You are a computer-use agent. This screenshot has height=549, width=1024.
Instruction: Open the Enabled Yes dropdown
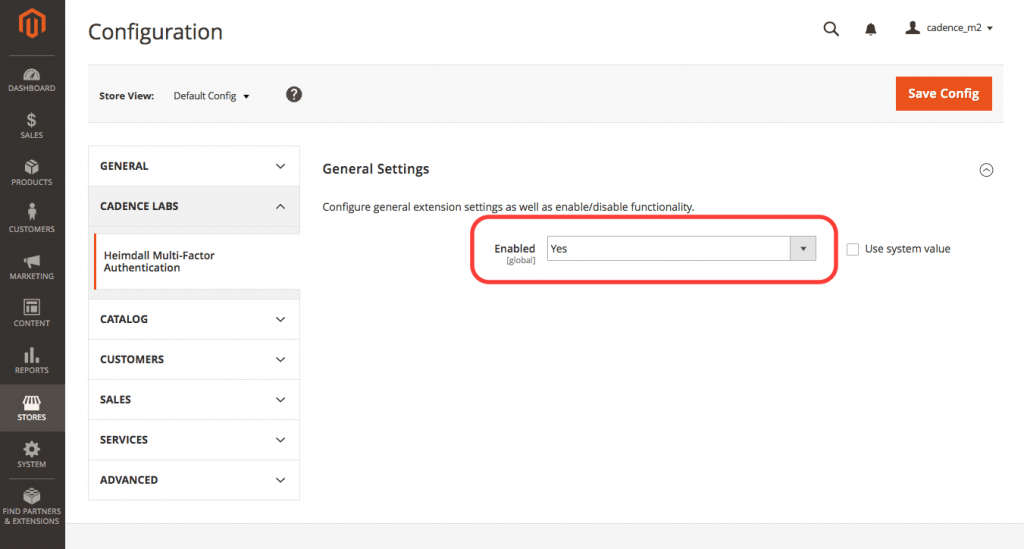click(x=681, y=249)
